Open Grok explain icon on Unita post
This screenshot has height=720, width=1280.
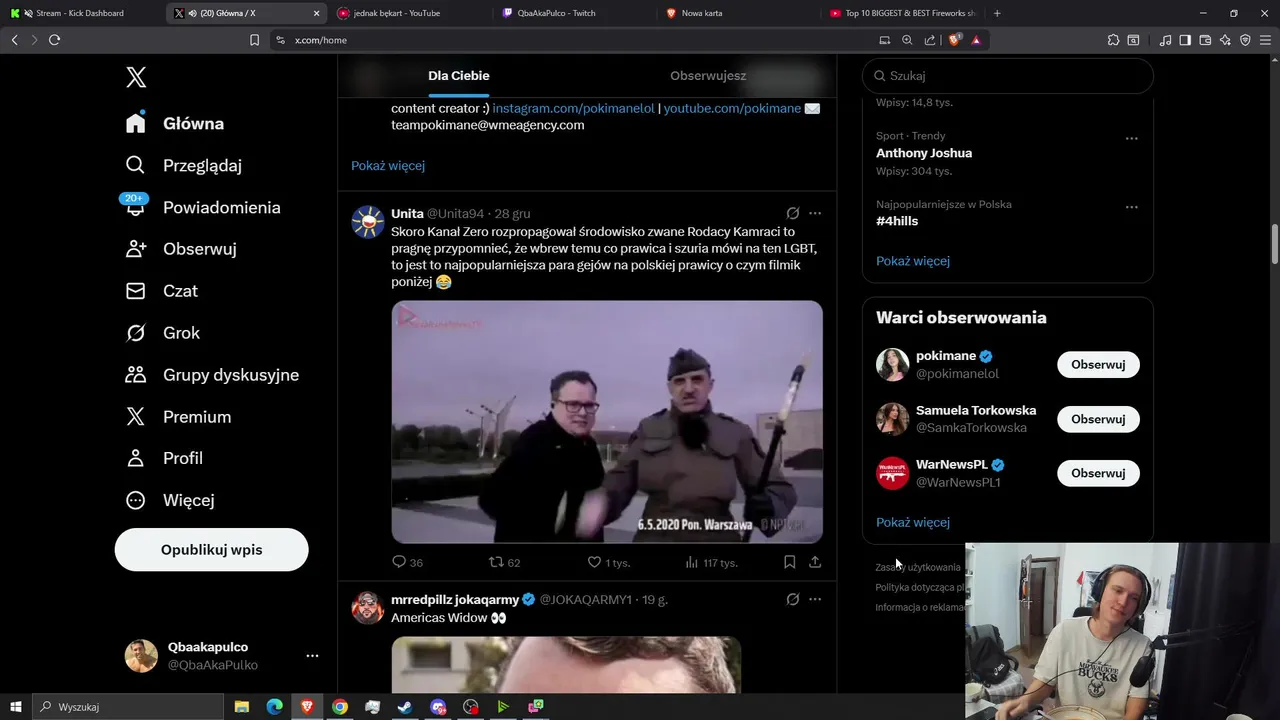793,213
